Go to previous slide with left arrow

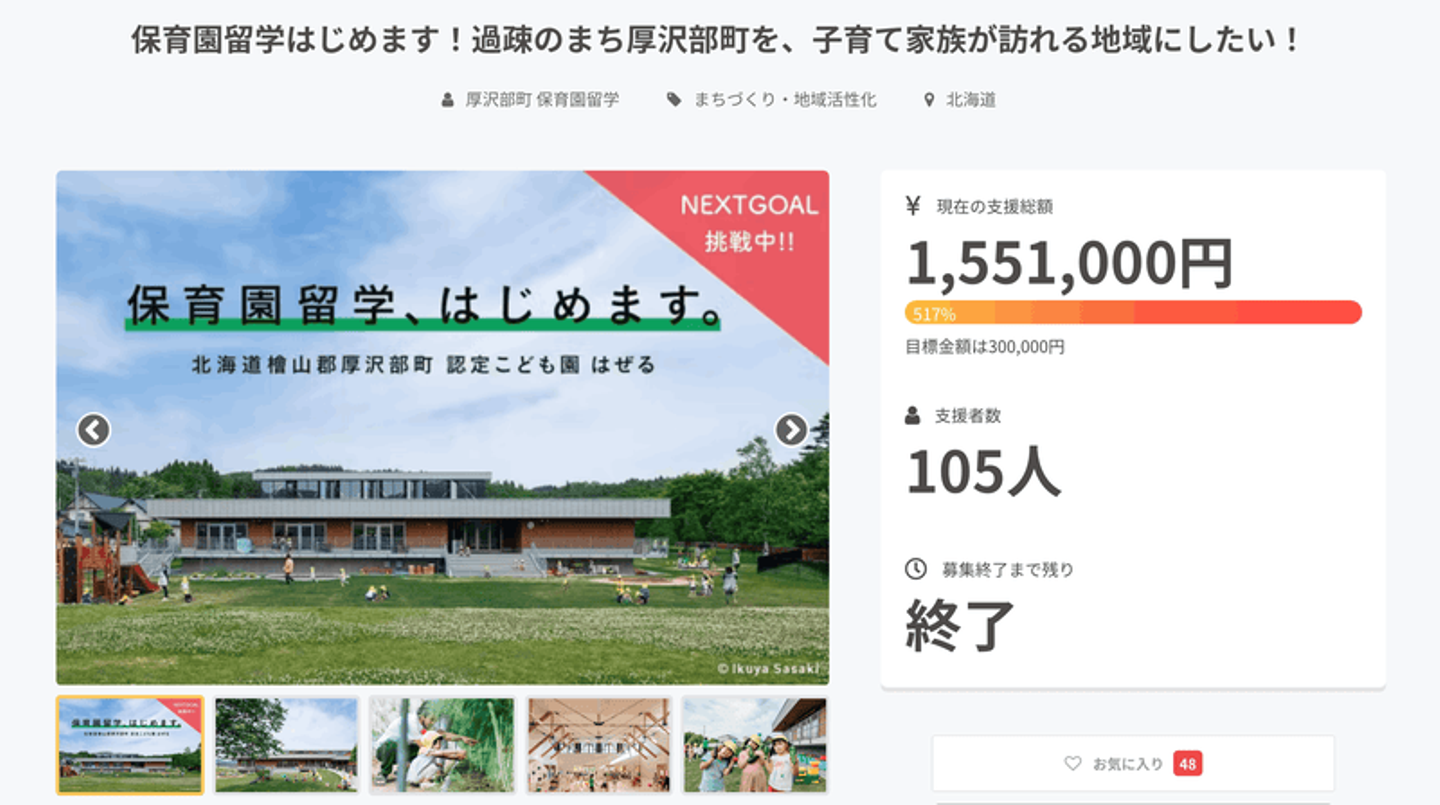[x=93, y=430]
